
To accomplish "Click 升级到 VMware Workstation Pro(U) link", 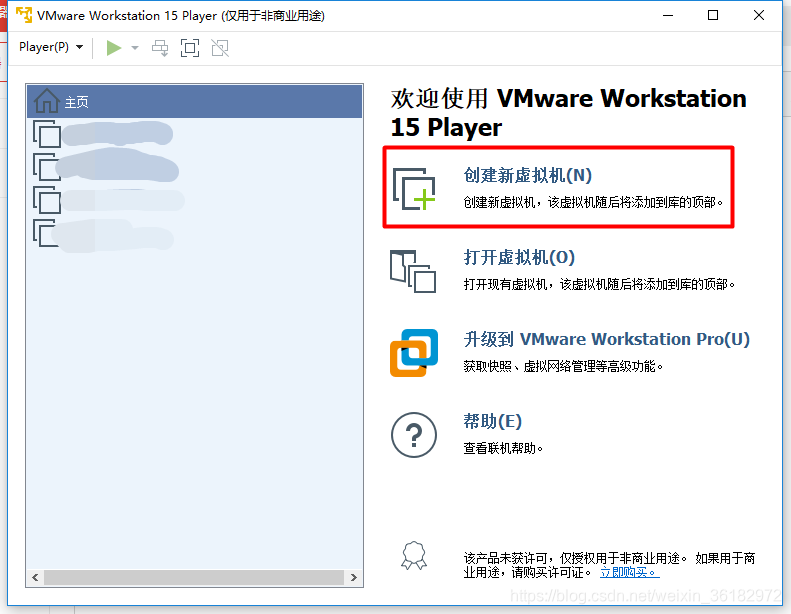I will pos(607,339).
